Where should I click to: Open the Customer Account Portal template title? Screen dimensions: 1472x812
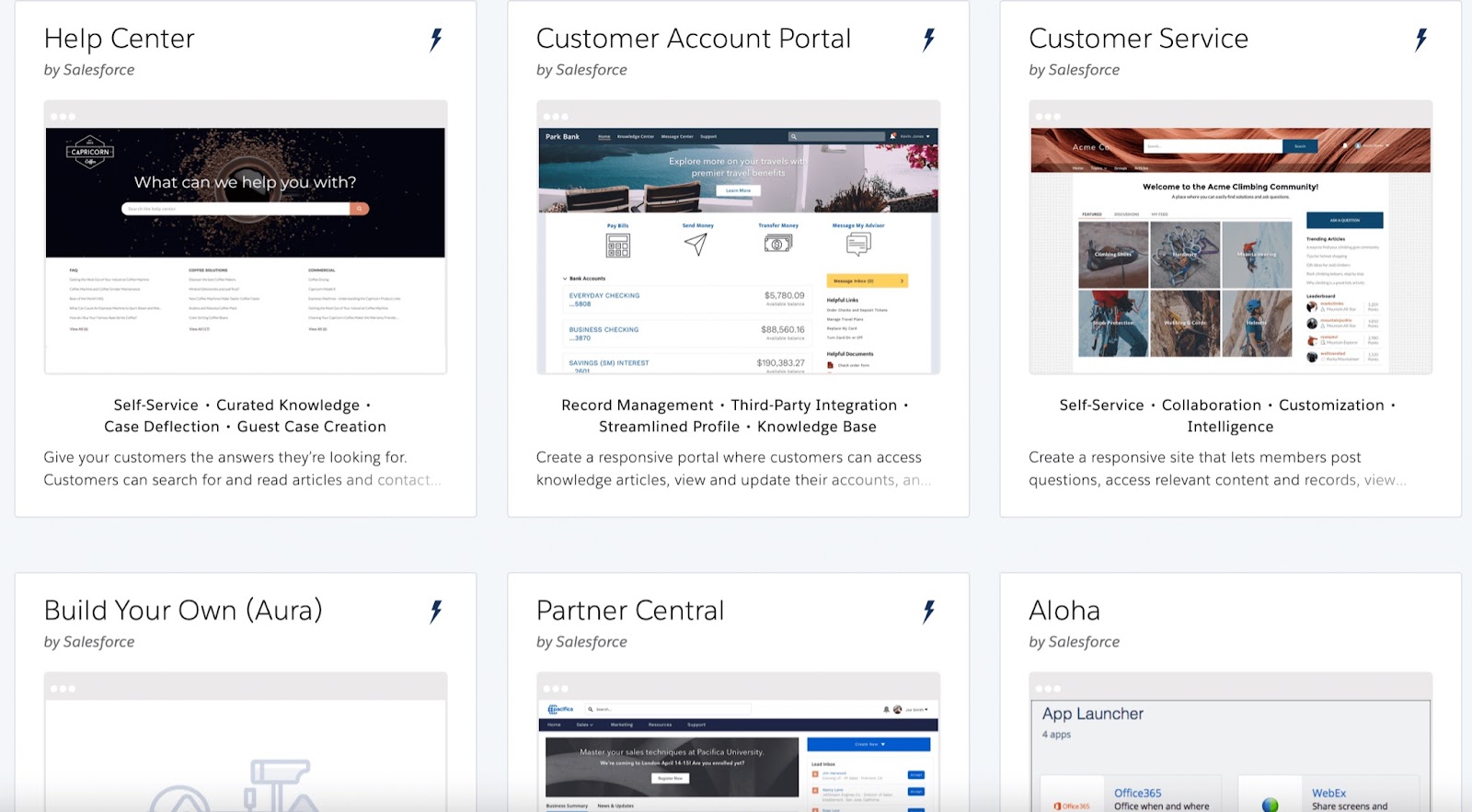click(694, 39)
